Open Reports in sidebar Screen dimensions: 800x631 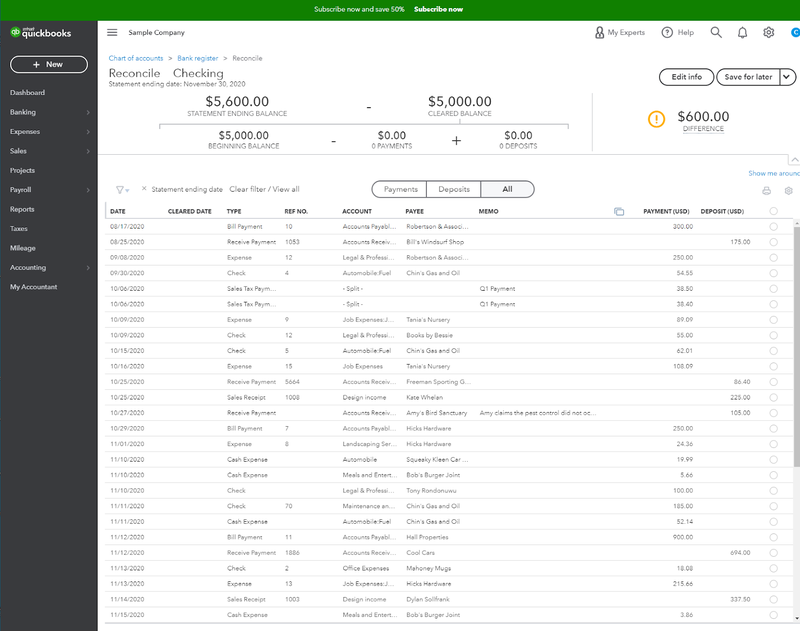point(22,209)
